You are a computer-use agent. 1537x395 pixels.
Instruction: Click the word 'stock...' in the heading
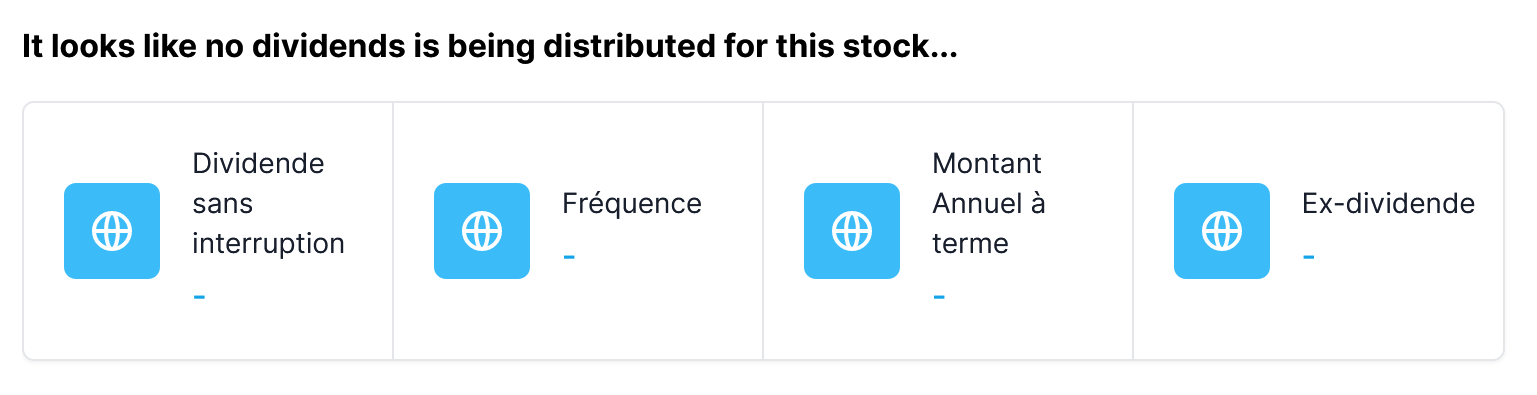pyautogui.click(x=903, y=48)
